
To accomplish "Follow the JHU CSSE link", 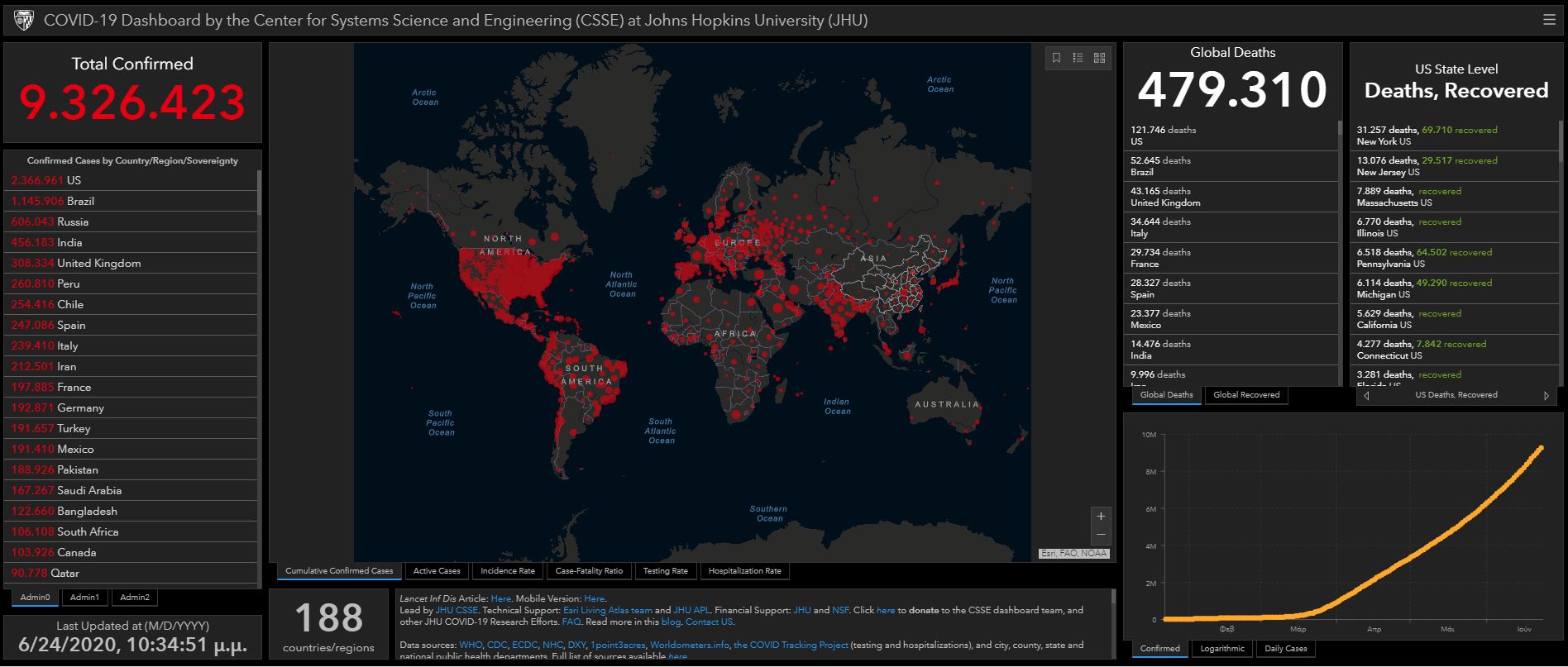I will click(457, 610).
